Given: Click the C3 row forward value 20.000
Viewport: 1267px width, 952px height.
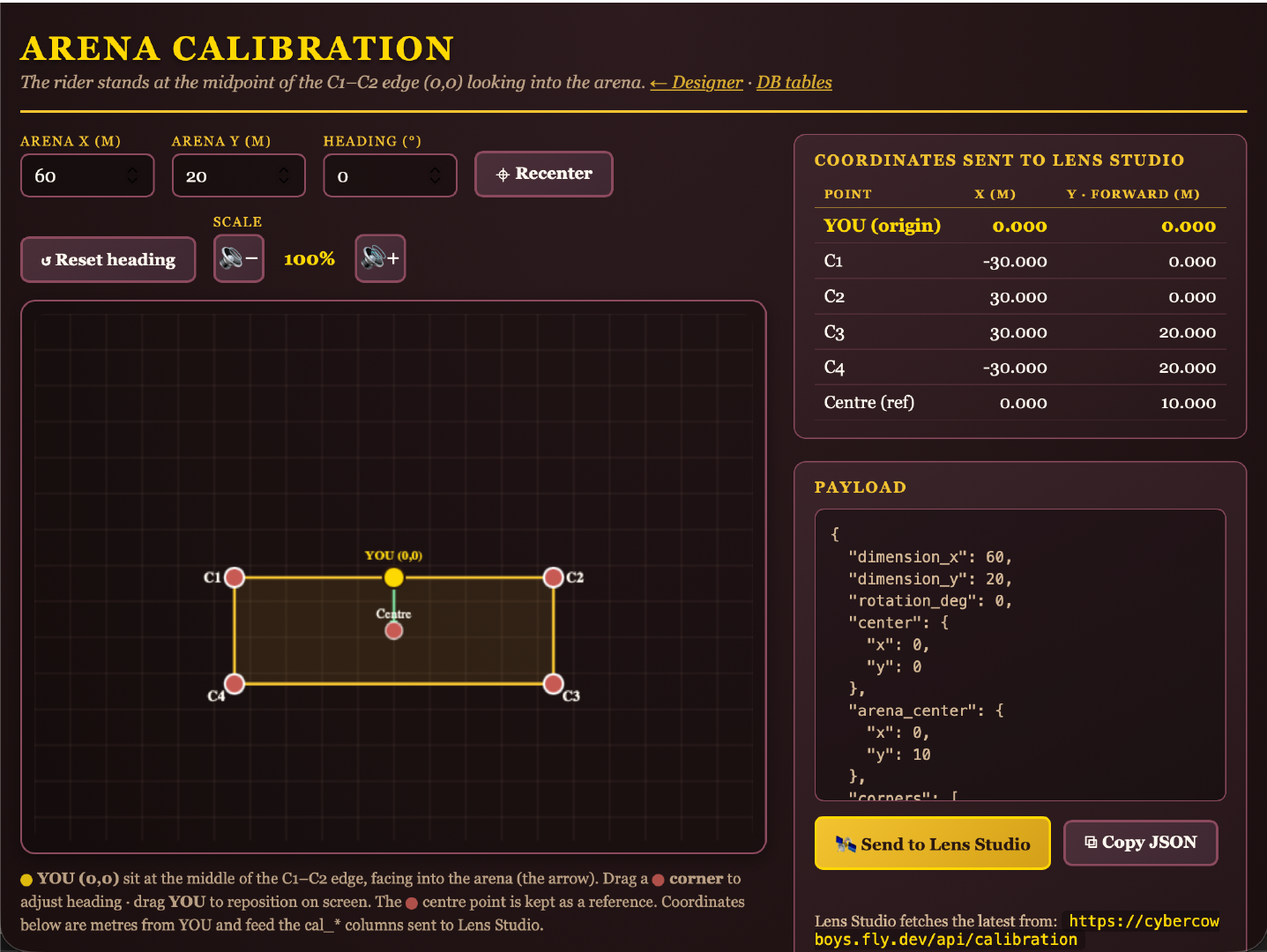Looking at the screenshot, I should click(1187, 332).
